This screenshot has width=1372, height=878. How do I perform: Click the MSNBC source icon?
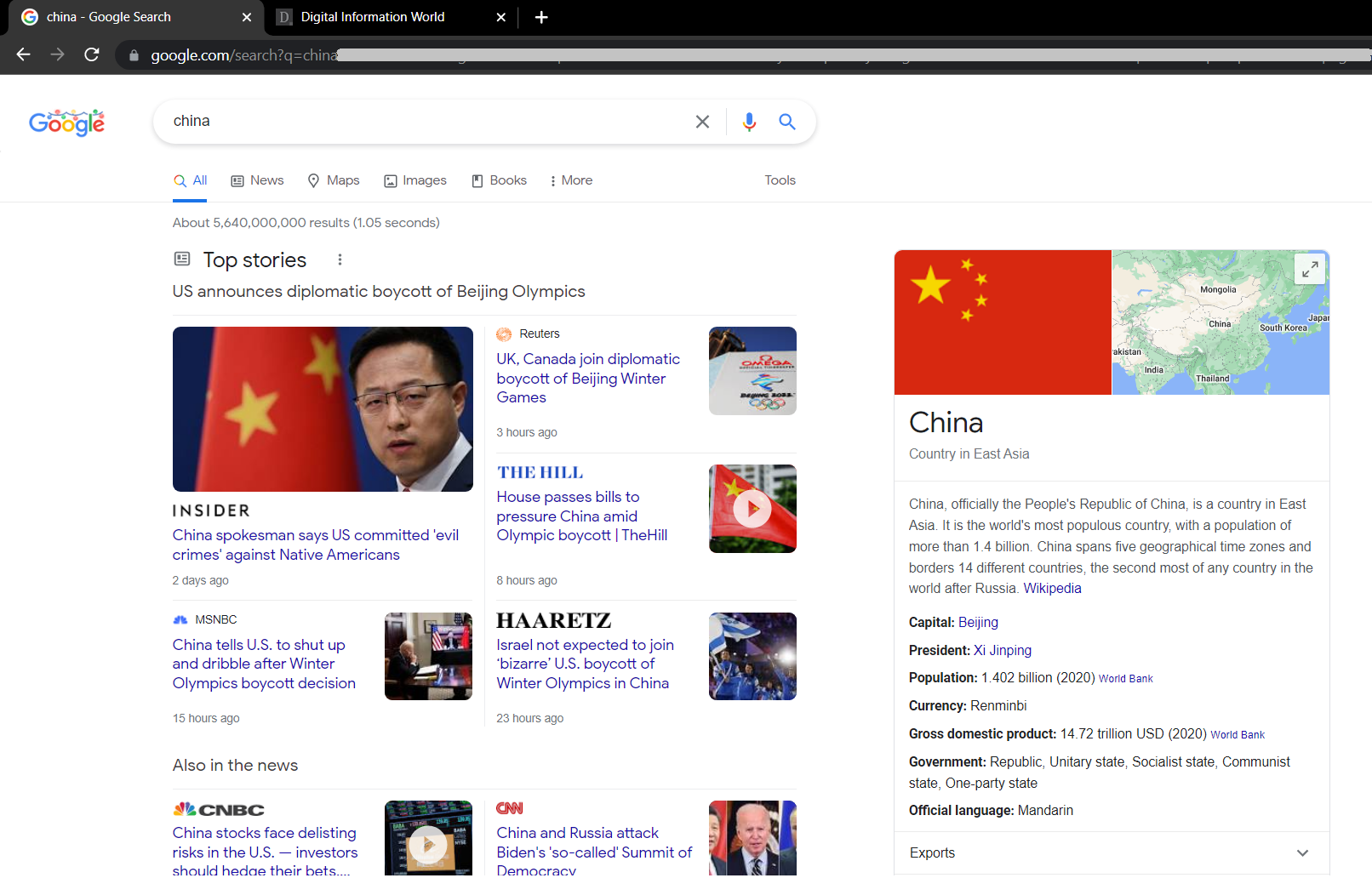180,620
